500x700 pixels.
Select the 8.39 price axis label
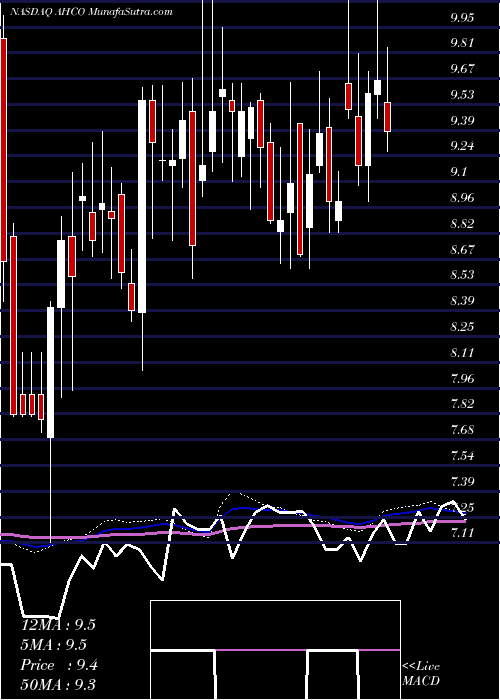(462, 301)
